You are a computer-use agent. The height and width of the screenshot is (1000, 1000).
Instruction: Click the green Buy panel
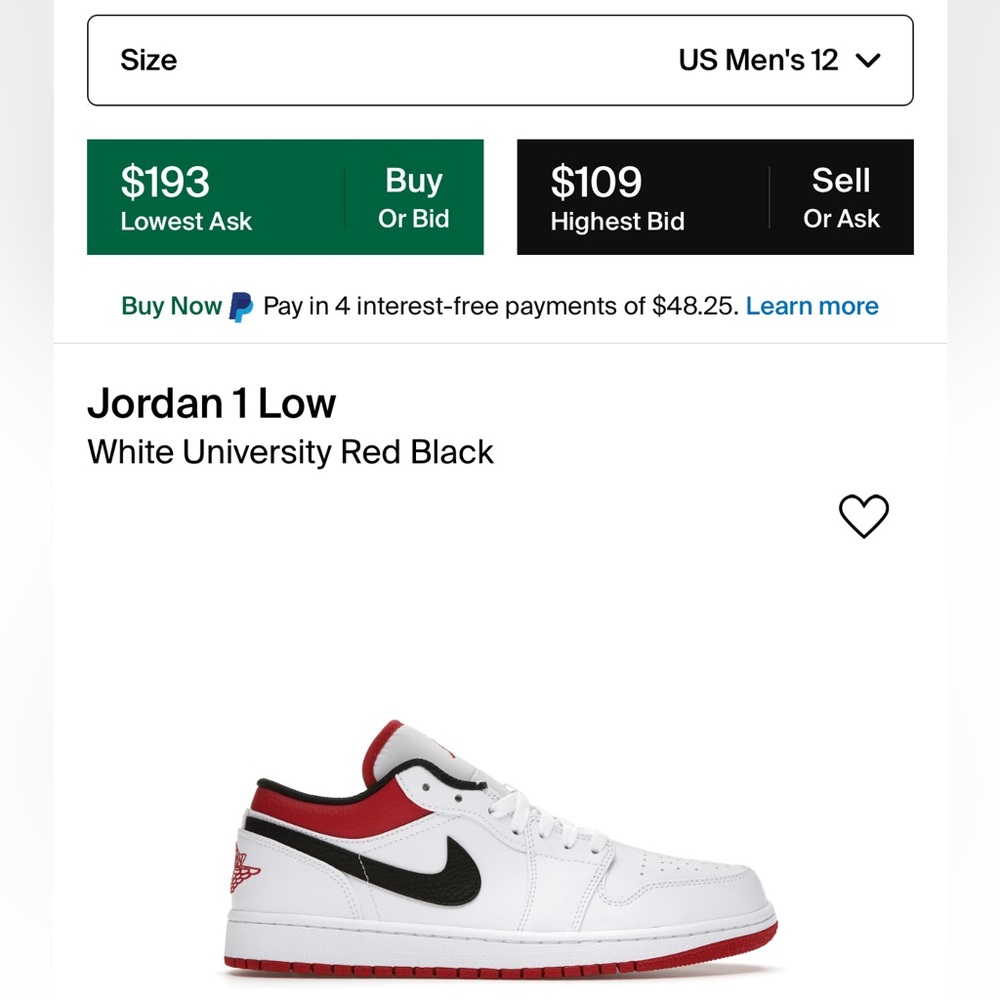click(285, 196)
